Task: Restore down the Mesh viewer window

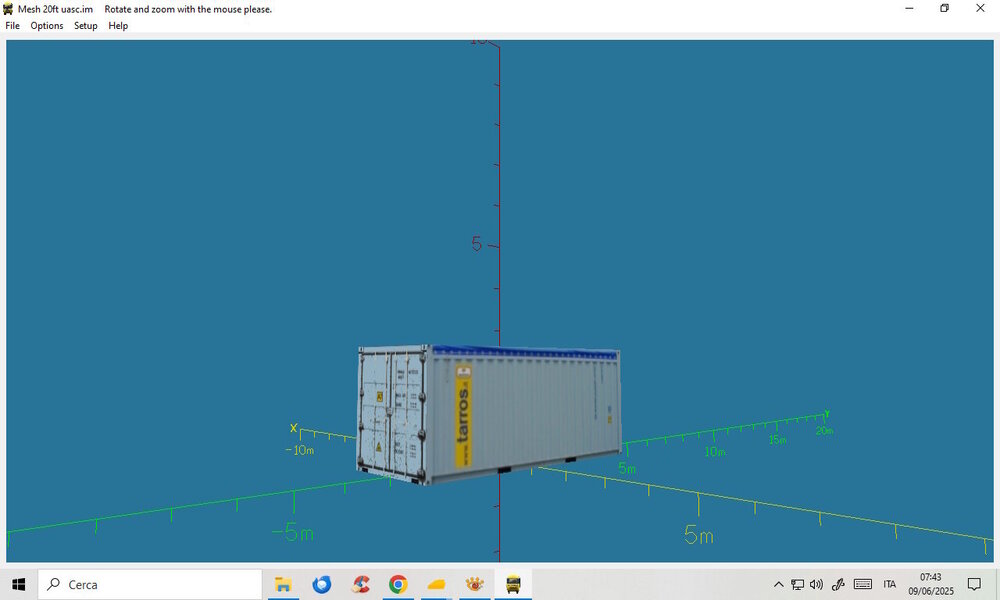Action: tap(945, 9)
